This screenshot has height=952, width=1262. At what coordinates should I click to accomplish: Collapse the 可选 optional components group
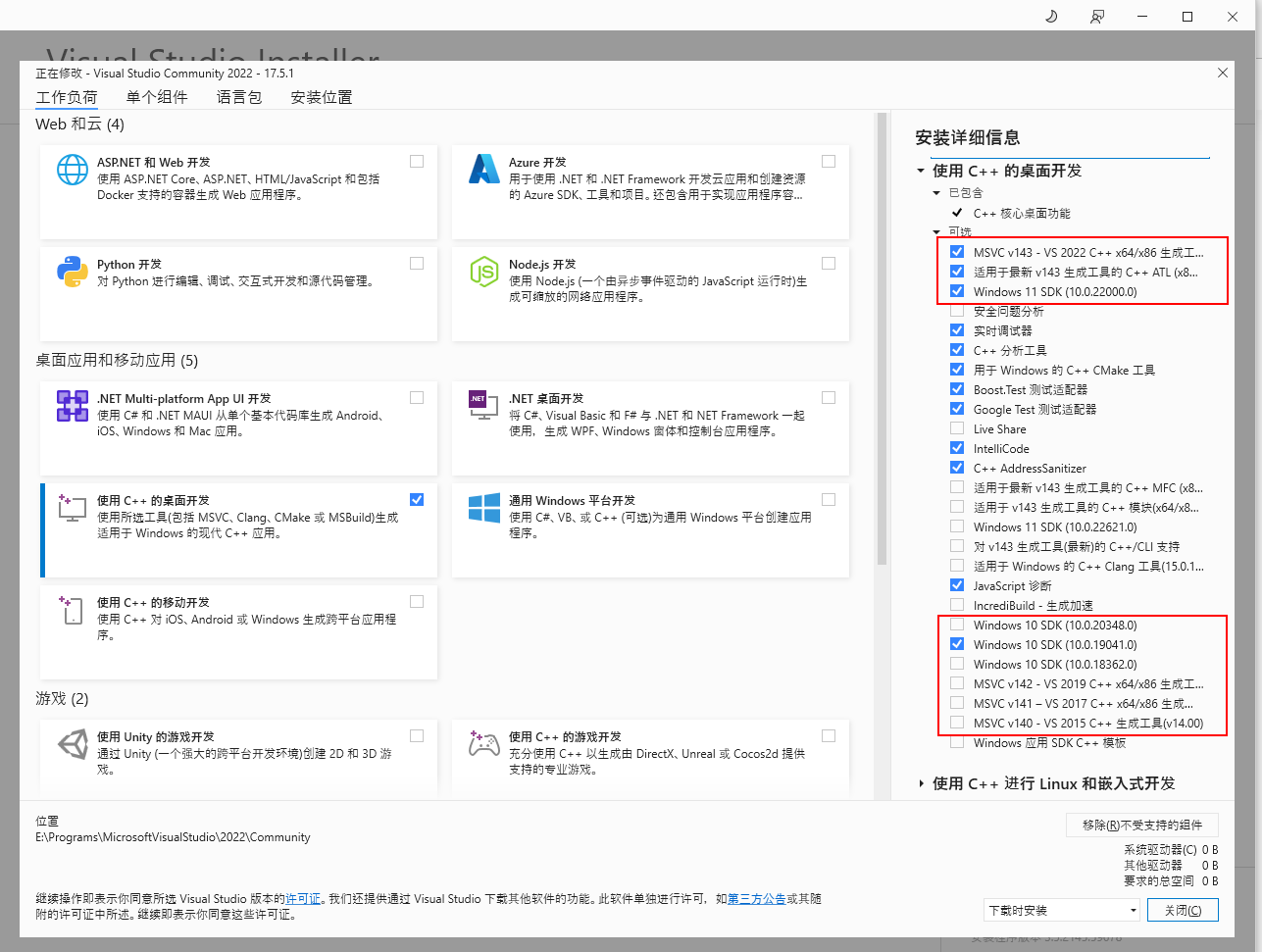click(x=936, y=232)
